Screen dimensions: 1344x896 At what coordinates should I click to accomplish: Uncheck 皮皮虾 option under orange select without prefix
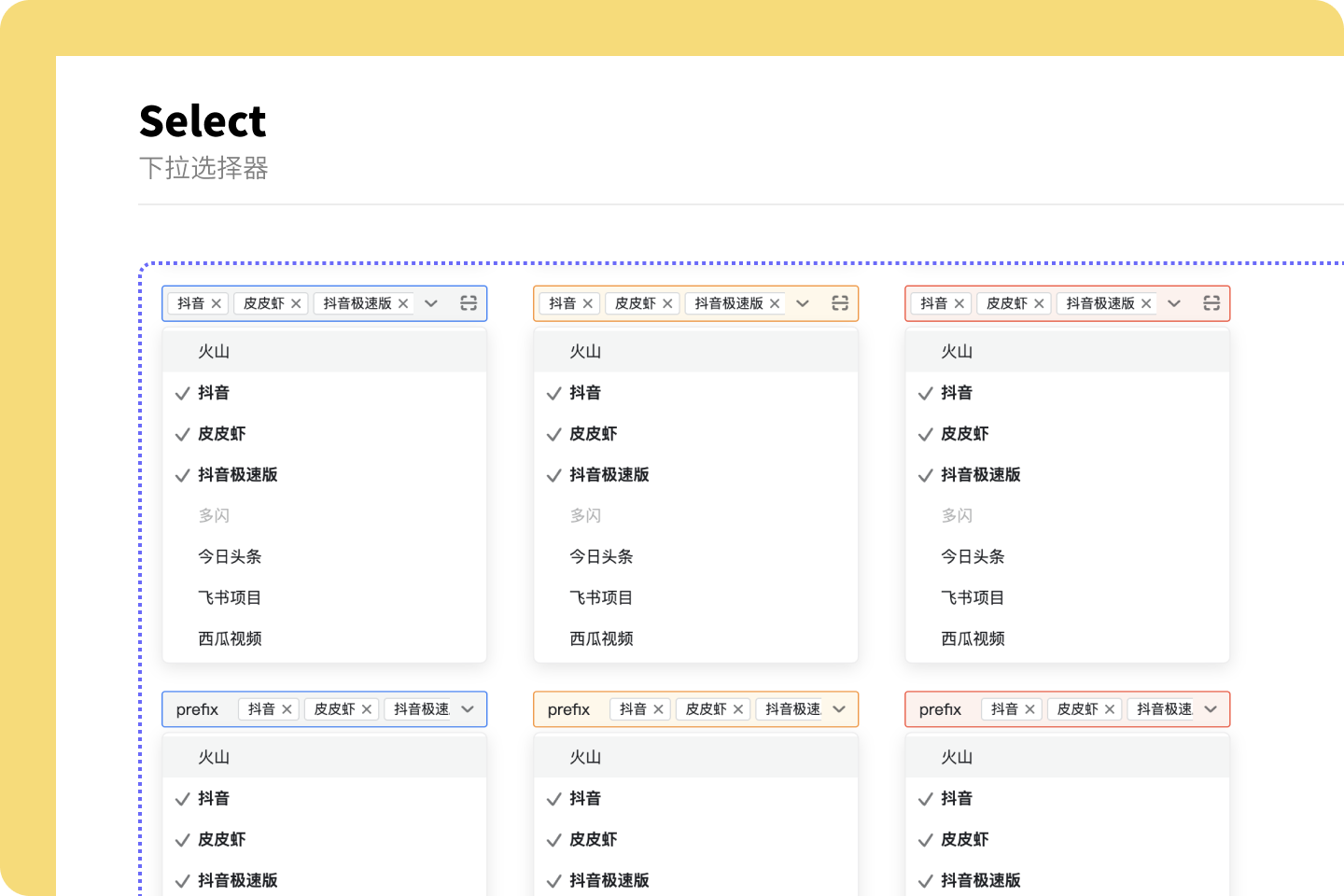pos(696,434)
